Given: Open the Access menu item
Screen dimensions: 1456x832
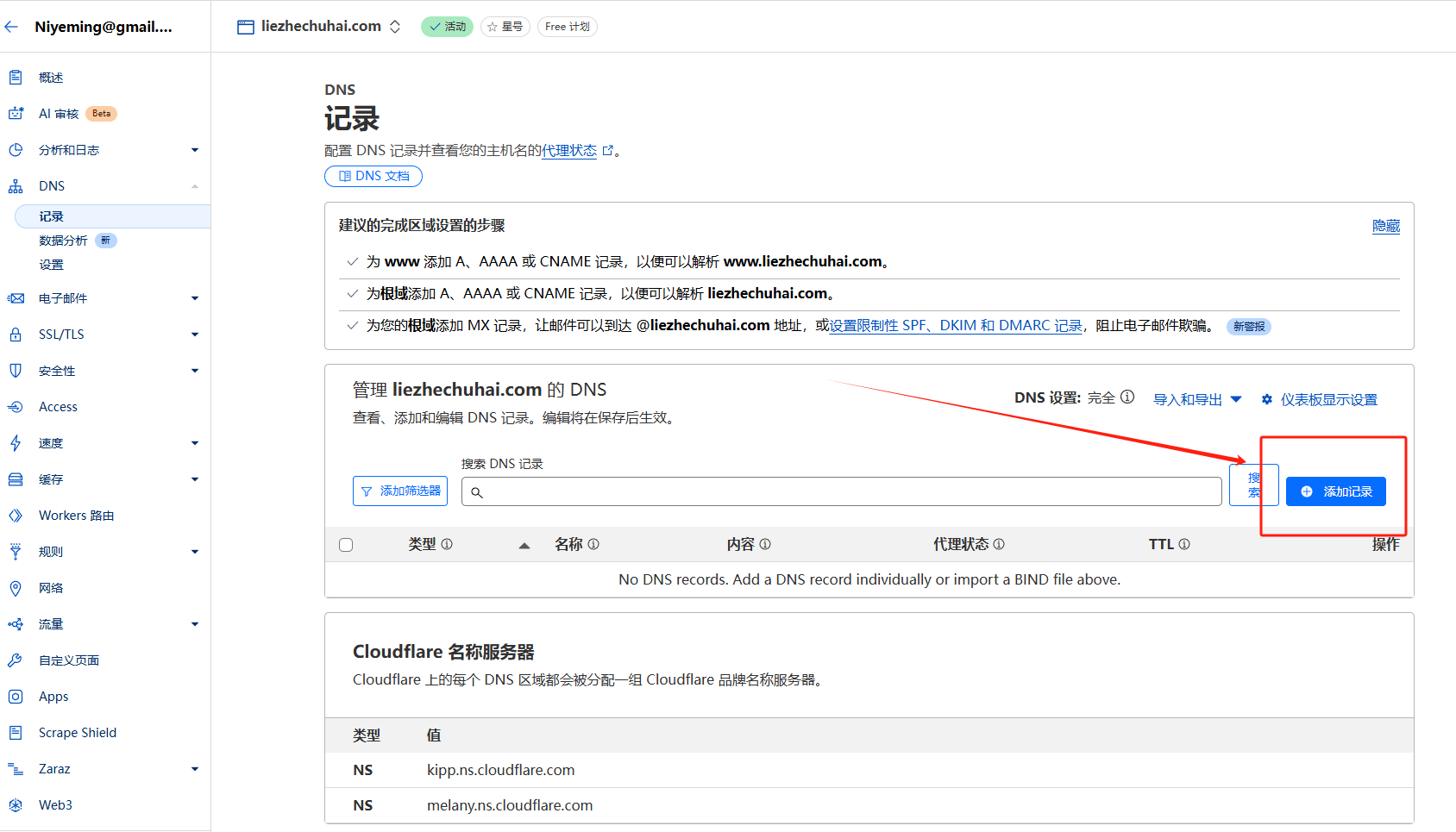Looking at the screenshot, I should coord(58,407).
